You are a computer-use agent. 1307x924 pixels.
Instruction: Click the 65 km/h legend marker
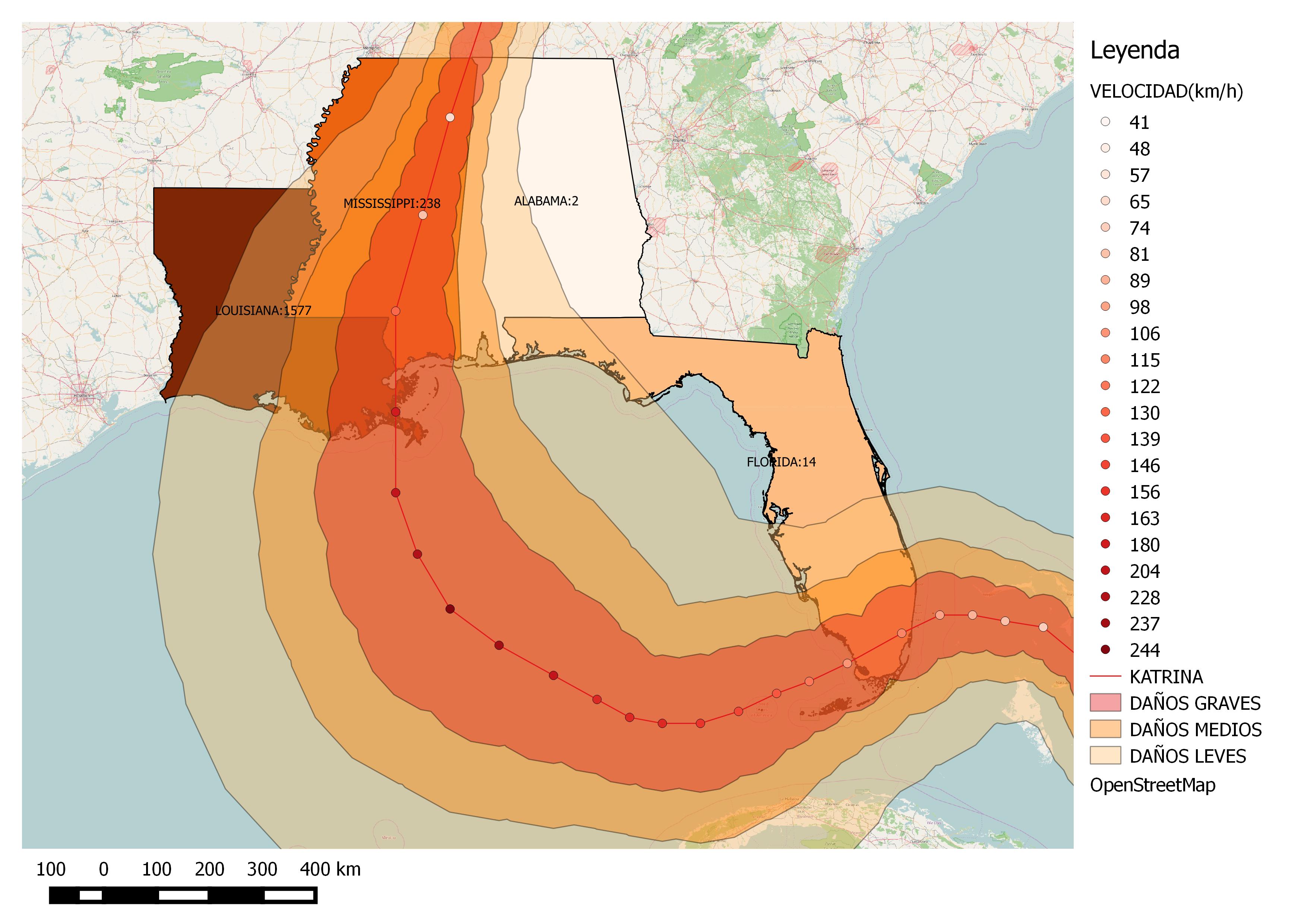(1105, 202)
